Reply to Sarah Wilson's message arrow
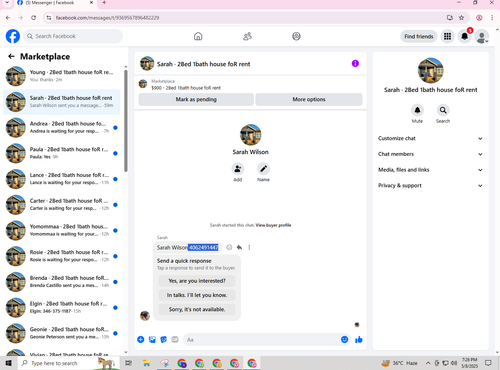The height and width of the screenshot is (370, 500). click(239, 247)
